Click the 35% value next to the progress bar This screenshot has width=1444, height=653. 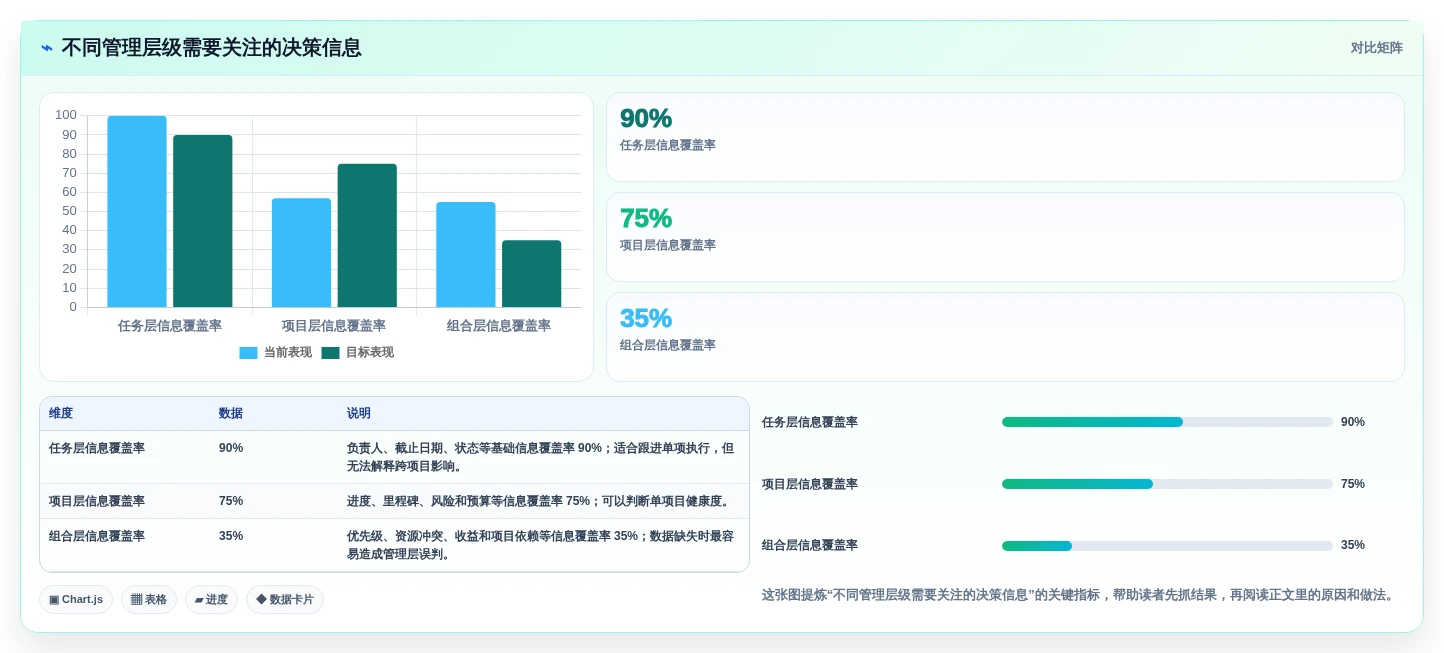(x=1353, y=545)
